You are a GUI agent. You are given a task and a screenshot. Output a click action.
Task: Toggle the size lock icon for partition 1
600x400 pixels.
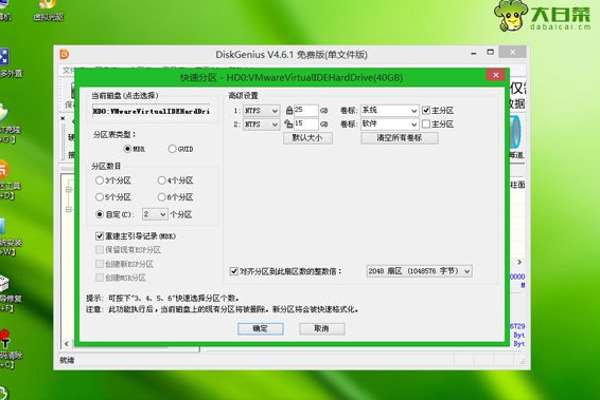[289, 111]
